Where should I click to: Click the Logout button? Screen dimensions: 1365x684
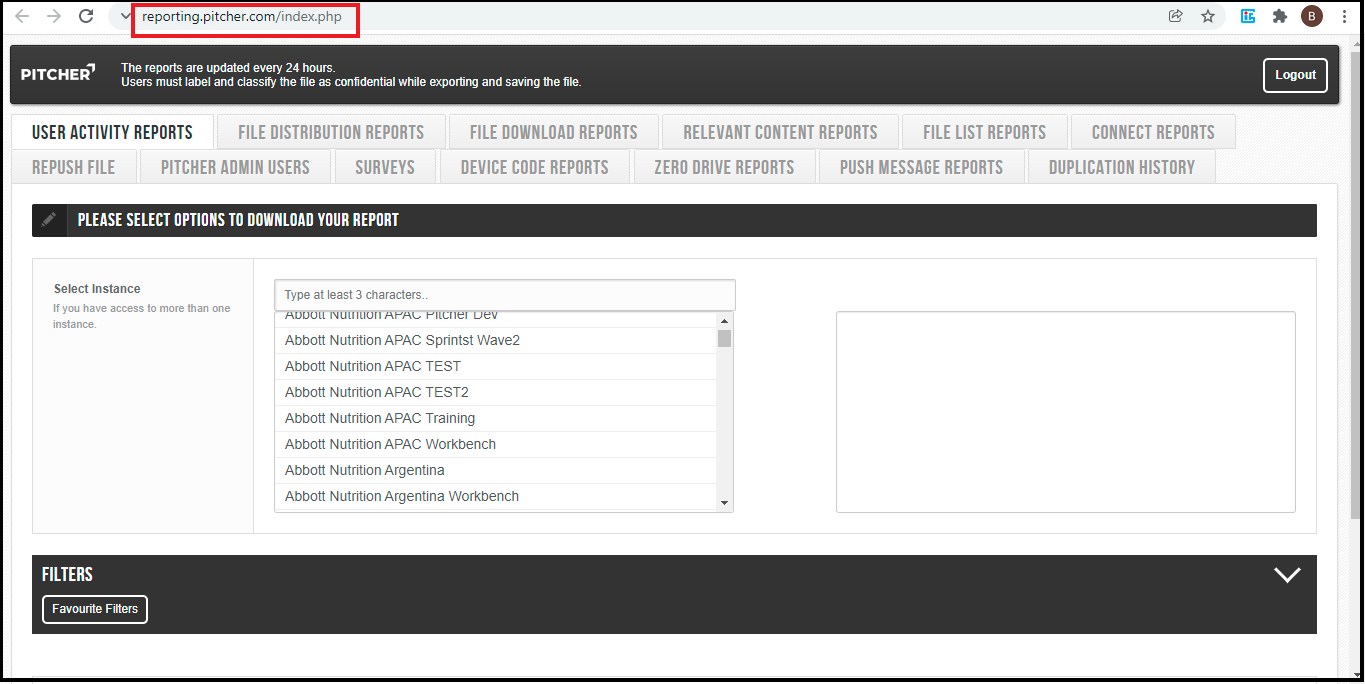(1295, 75)
